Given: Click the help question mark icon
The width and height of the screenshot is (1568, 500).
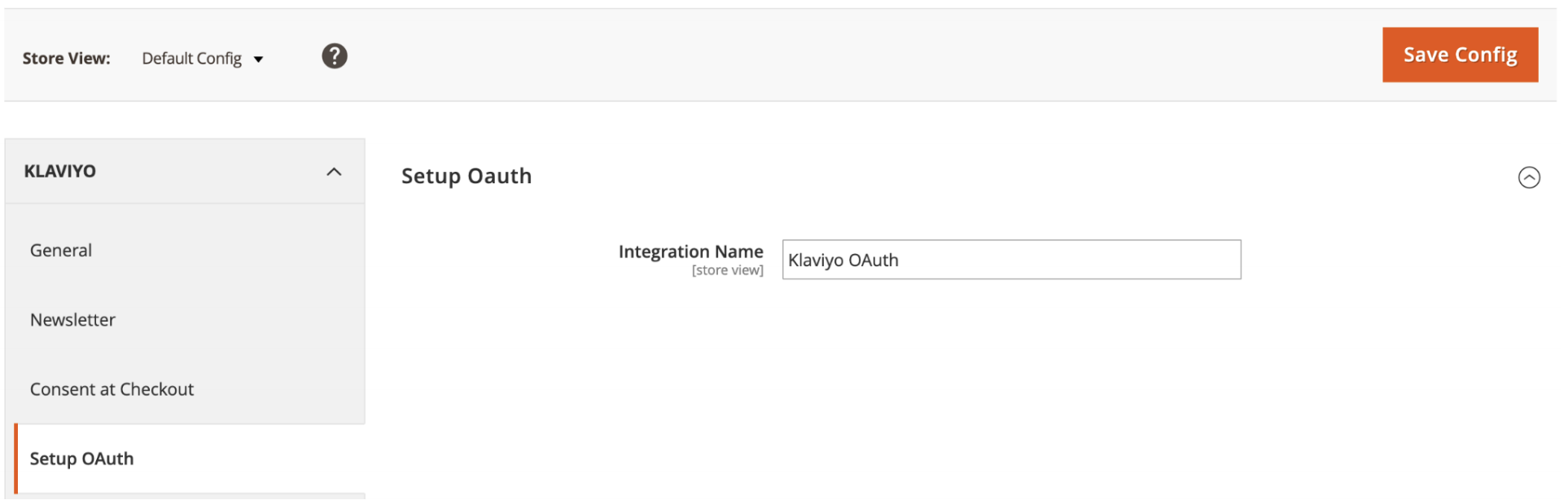Looking at the screenshot, I should tap(334, 56).
